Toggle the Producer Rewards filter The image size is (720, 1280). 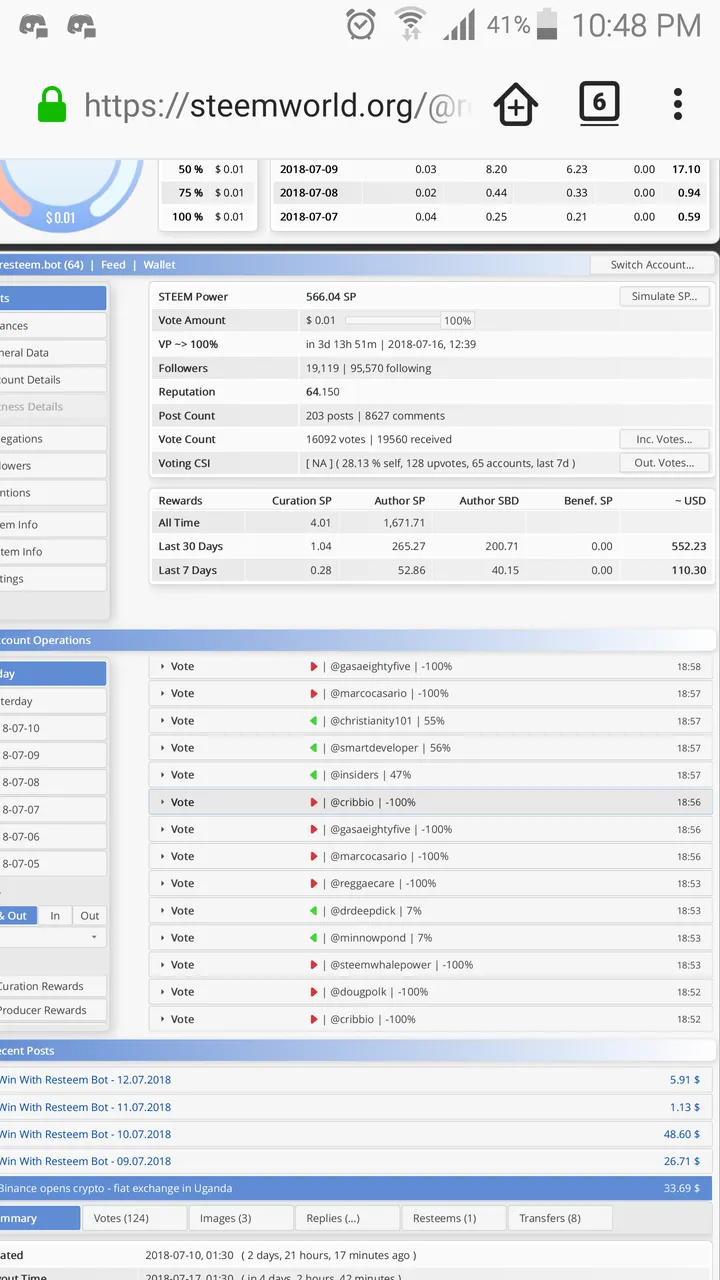(52, 1010)
